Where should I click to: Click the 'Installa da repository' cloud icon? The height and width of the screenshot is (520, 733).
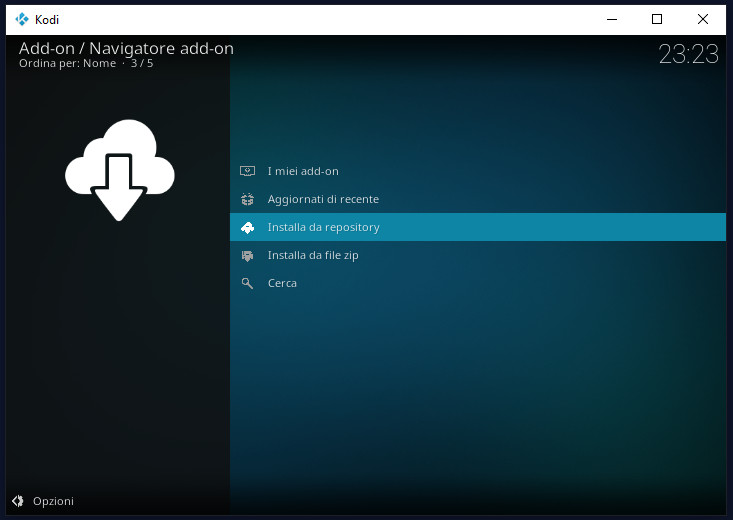pyautogui.click(x=247, y=227)
